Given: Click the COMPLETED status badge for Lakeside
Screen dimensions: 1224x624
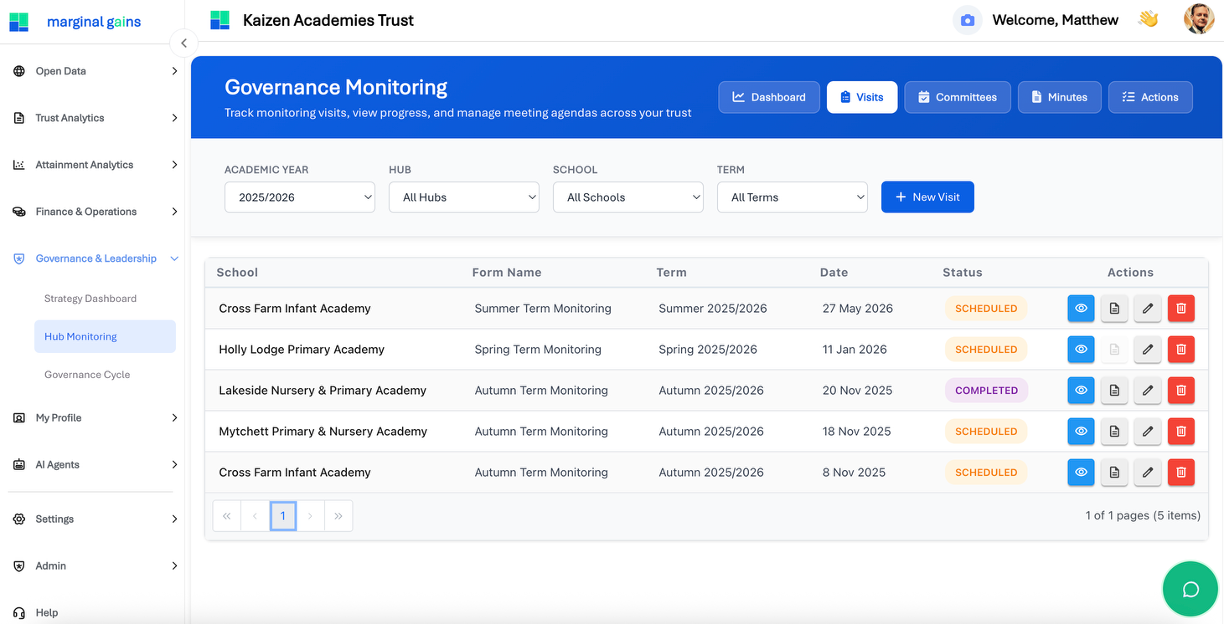Looking at the screenshot, I should (x=986, y=390).
